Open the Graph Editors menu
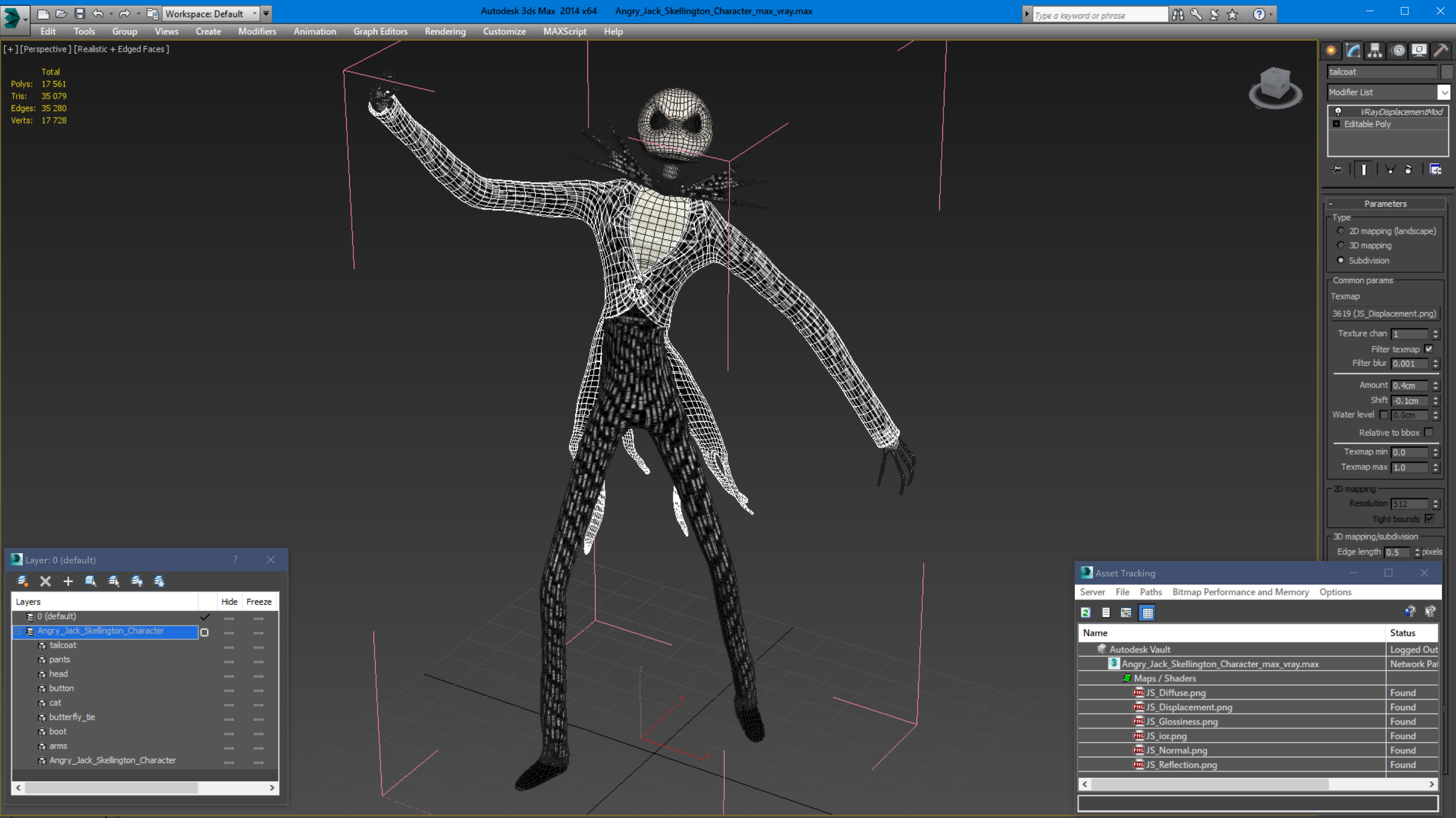The width and height of the screenshot is (1456, 818). coord(380,32)
